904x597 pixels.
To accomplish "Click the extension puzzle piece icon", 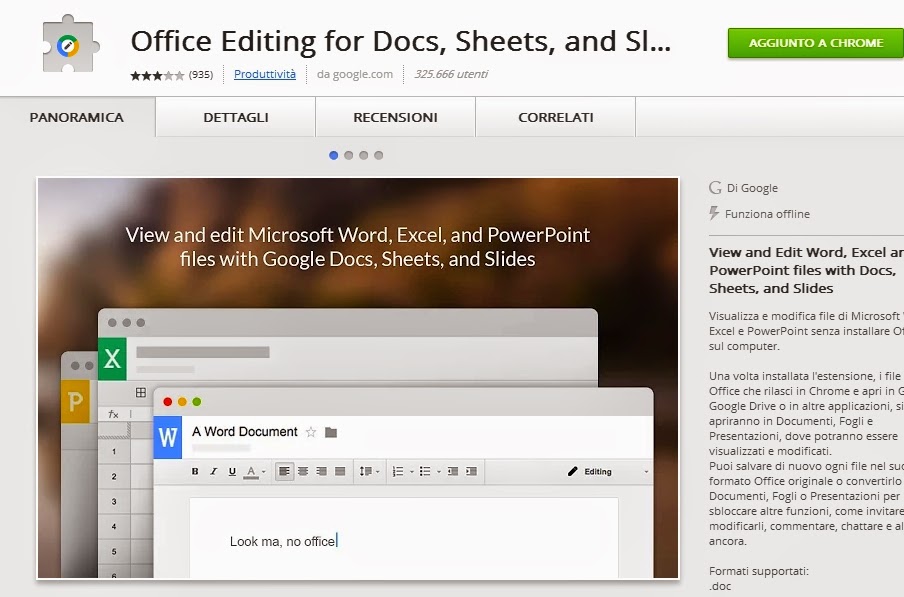I will (70, 45).
